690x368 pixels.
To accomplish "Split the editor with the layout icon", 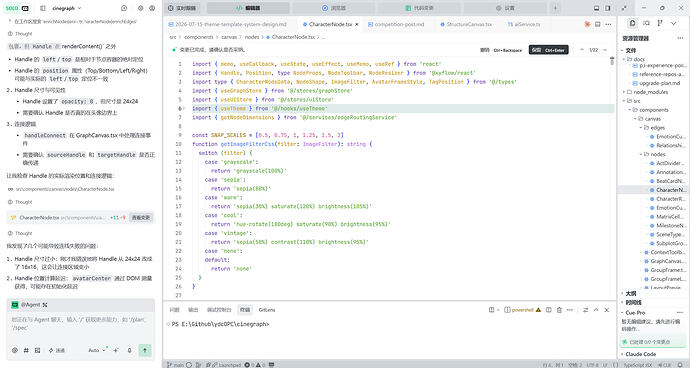I will coord(598,24).
